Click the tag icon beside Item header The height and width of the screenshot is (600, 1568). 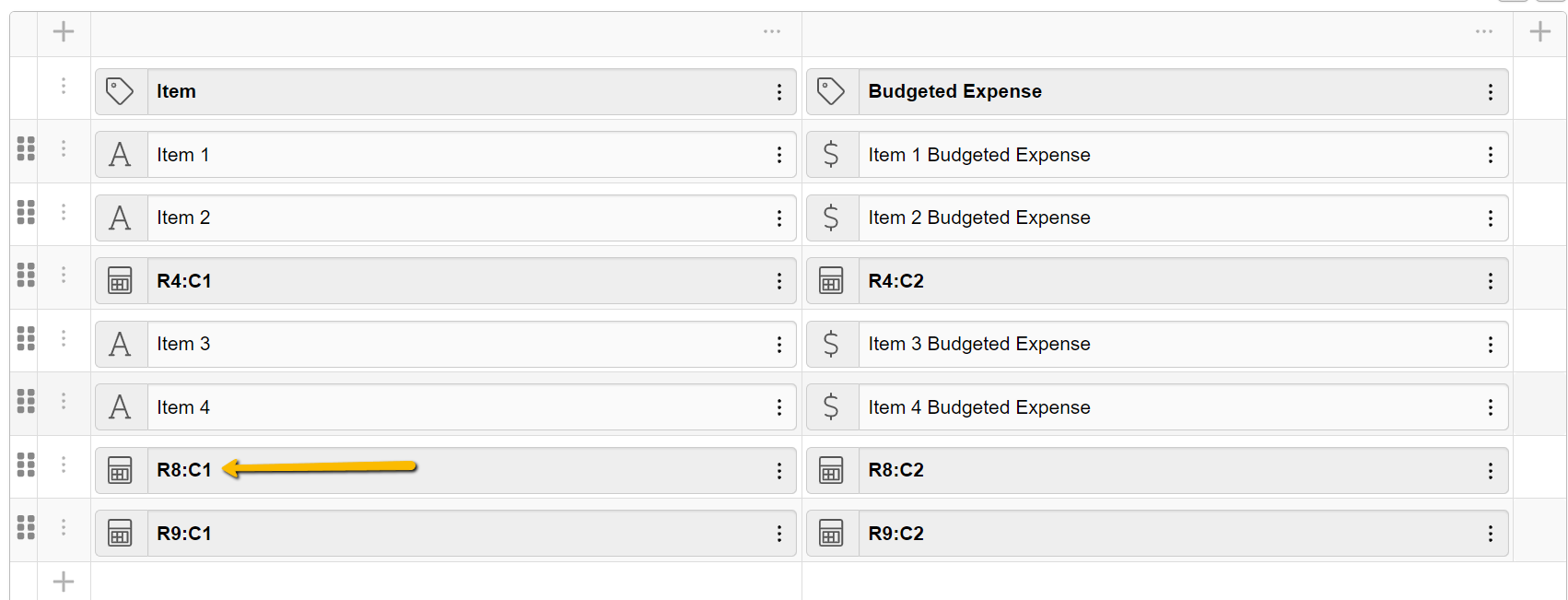[121, 91]
